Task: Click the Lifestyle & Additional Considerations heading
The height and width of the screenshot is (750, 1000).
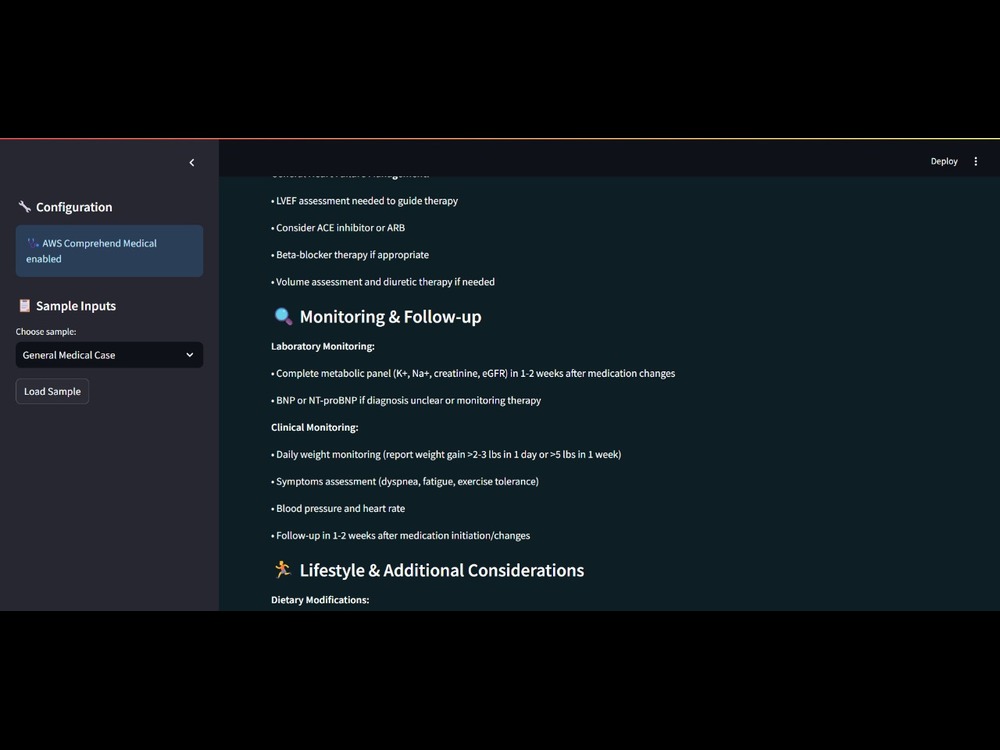Action: pos(441,570)
